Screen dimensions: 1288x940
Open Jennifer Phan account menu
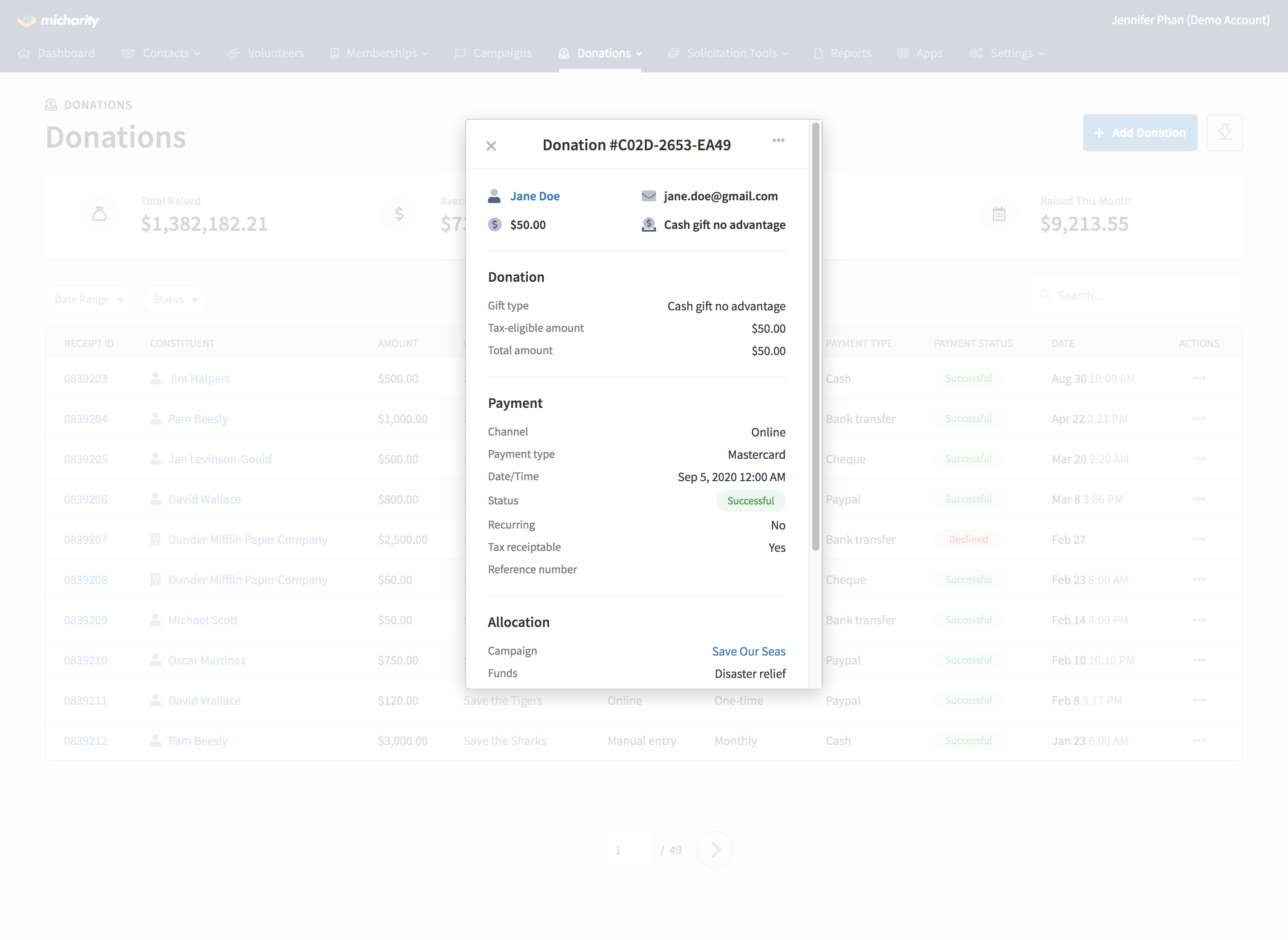click(1190, 20)
